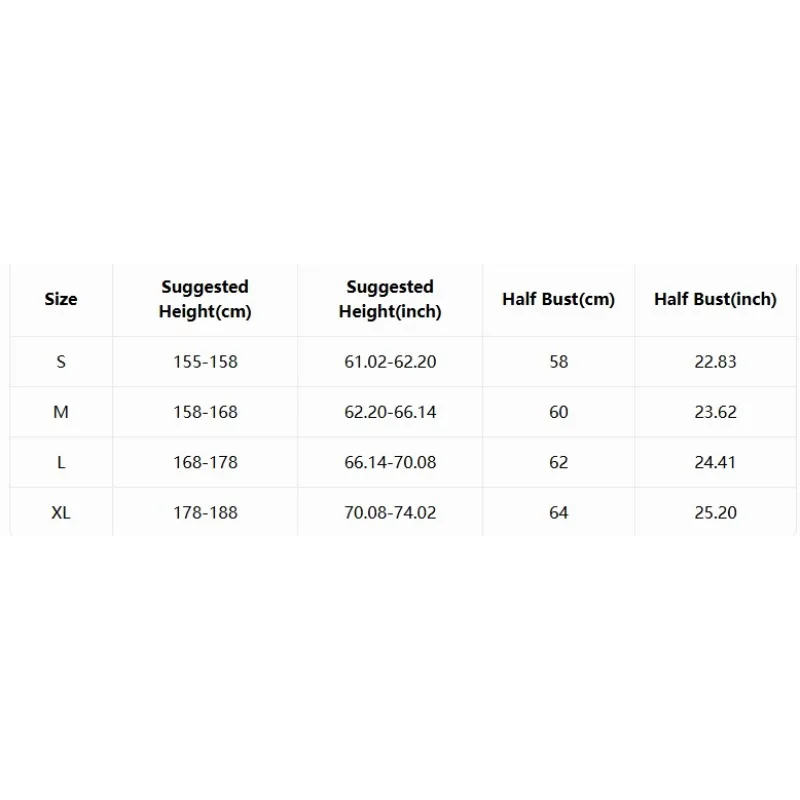Select the Suggested Height(inch) header
This screenshot has width=800, height=800.
click(x=390, y=299)
